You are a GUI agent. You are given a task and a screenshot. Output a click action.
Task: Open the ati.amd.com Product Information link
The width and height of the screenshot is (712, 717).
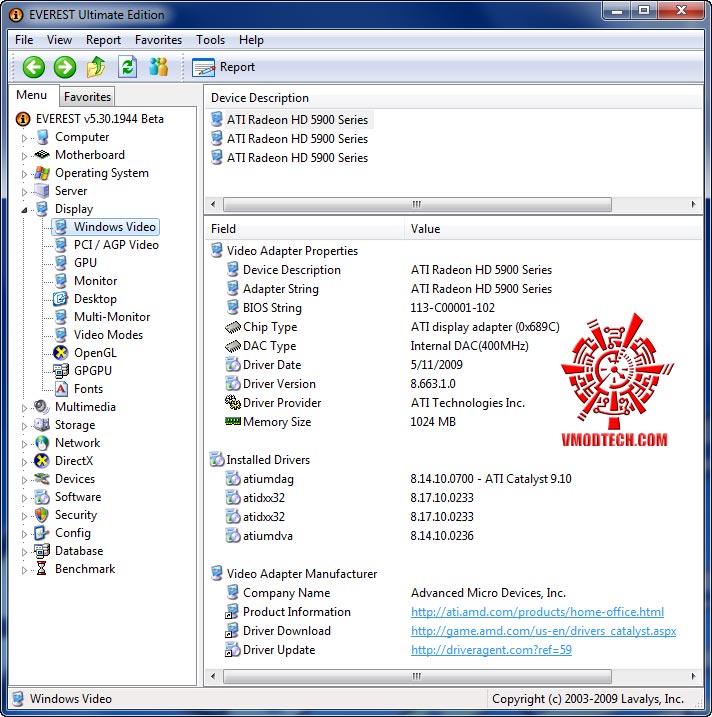point(537,611)
